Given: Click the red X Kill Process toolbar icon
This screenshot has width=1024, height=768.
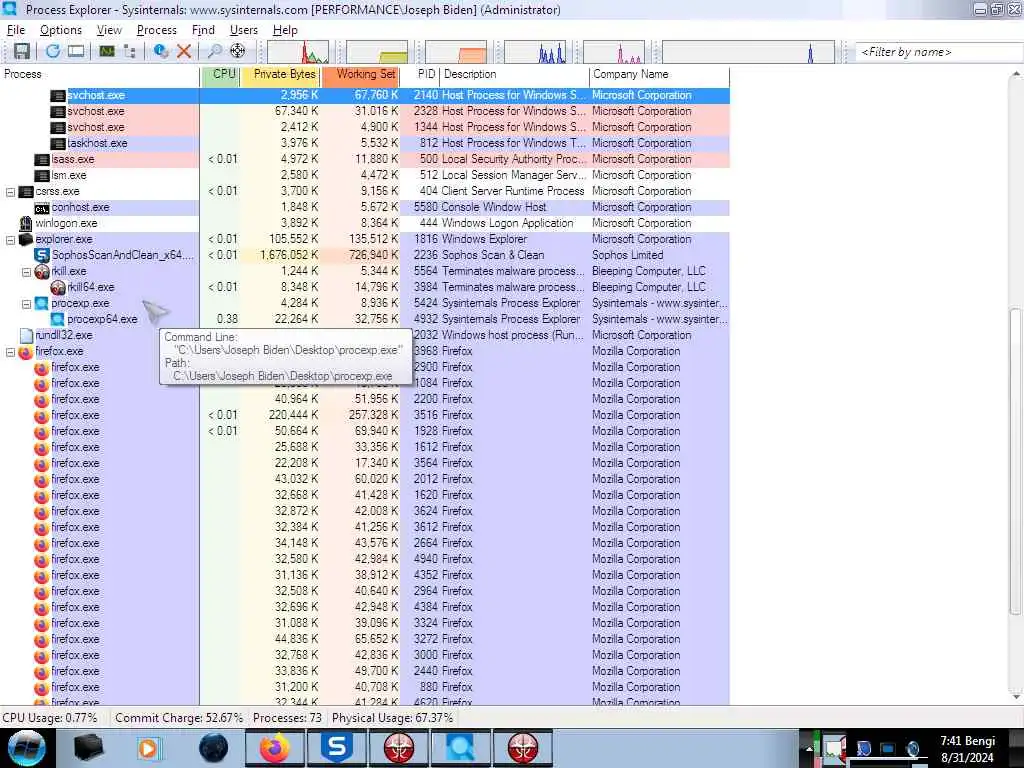Looking at the screenshot, I should (184, 51).
